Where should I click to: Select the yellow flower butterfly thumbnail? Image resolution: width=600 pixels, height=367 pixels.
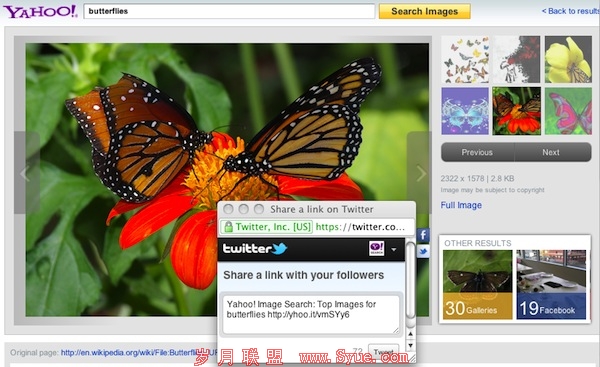568,59
